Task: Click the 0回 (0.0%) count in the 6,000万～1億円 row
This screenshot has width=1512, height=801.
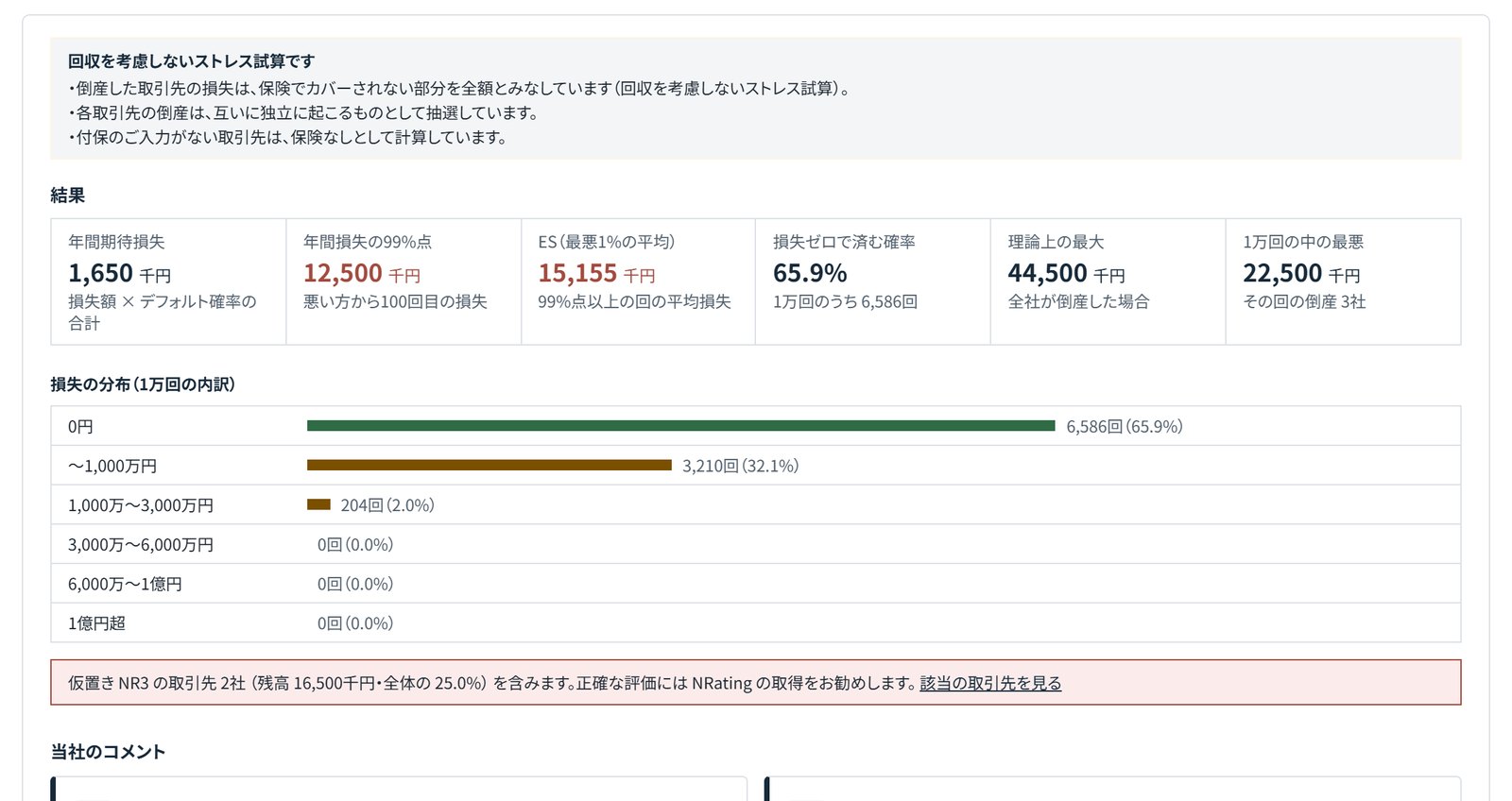Action: pos(355,585)
